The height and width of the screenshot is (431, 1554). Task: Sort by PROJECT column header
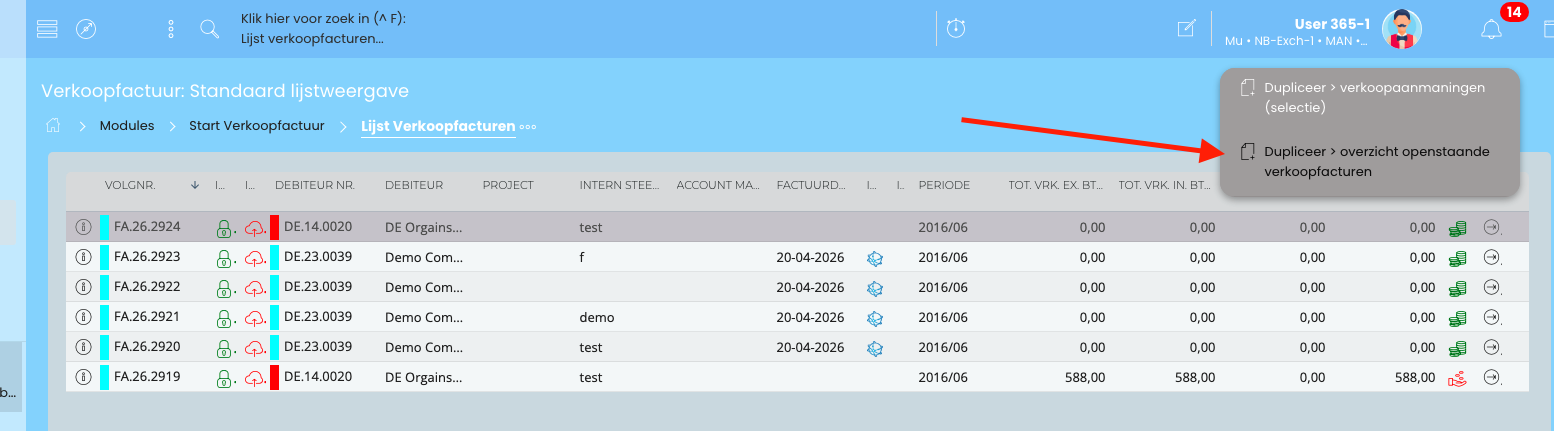click(508, 185)
